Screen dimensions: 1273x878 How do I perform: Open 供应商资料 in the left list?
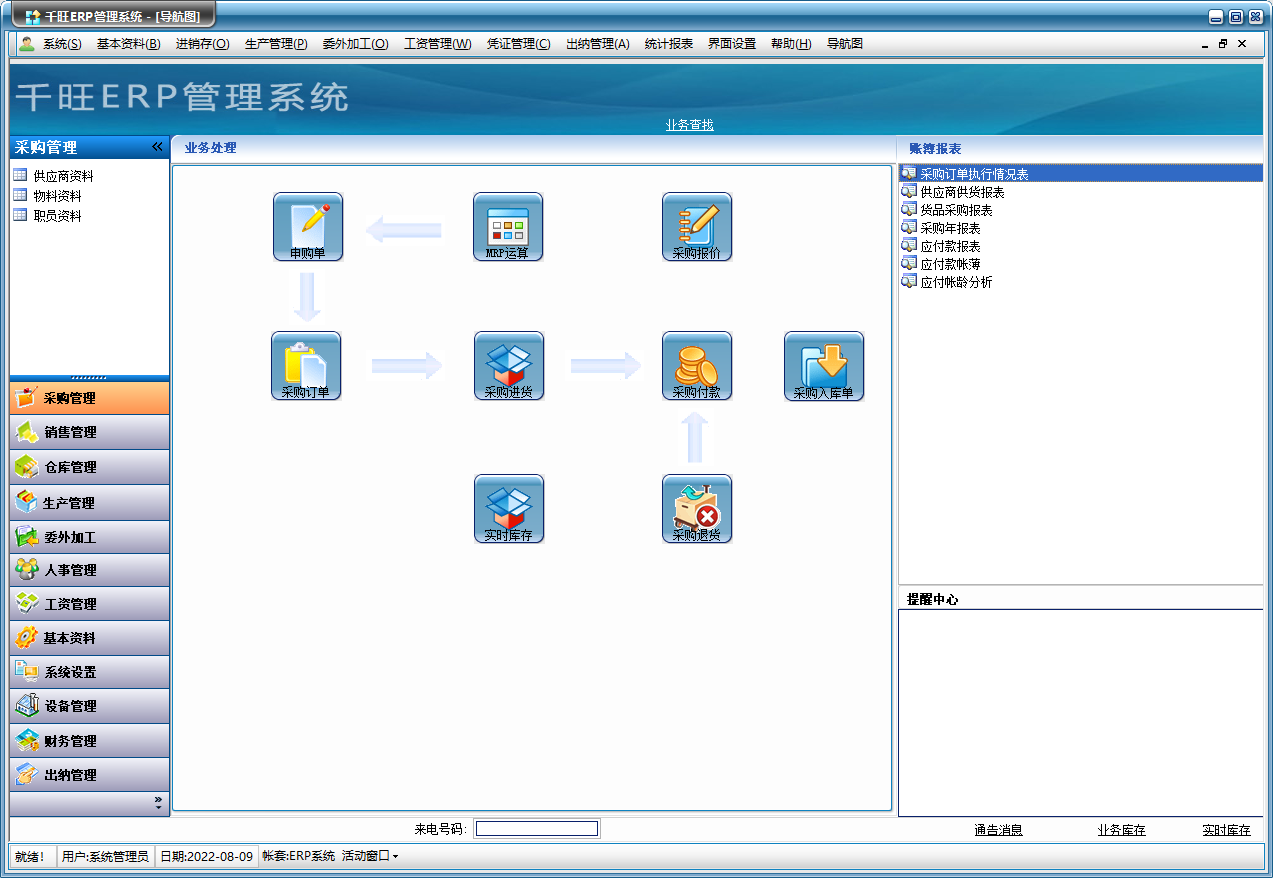[64, 176]
